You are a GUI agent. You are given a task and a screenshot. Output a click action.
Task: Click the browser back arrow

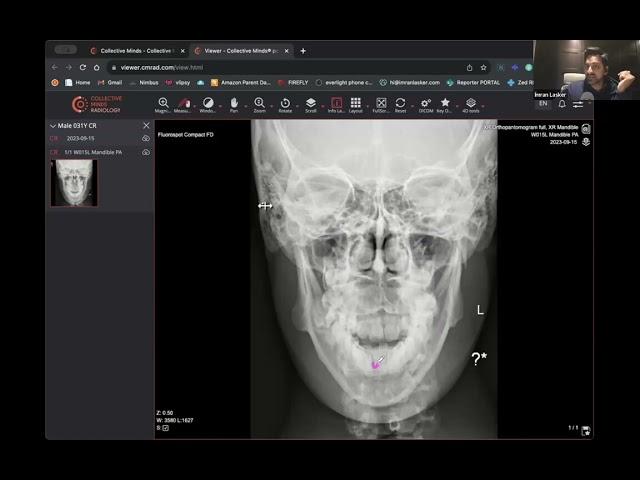click(55, 67)
